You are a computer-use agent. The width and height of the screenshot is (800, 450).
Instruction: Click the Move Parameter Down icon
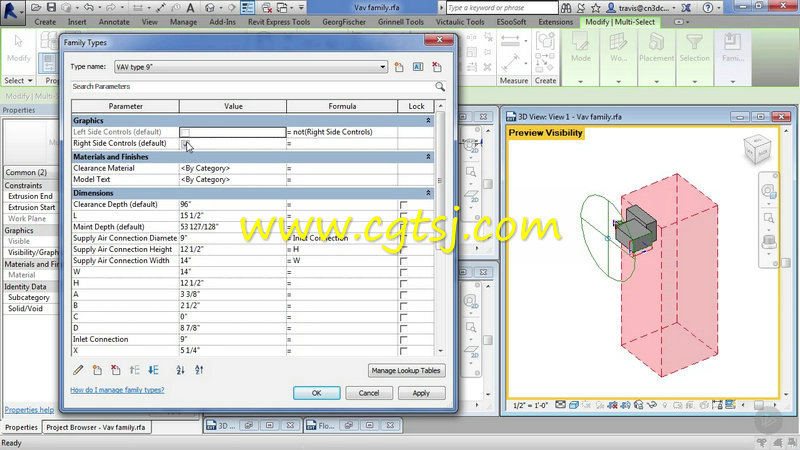click(x=153, y=370)
